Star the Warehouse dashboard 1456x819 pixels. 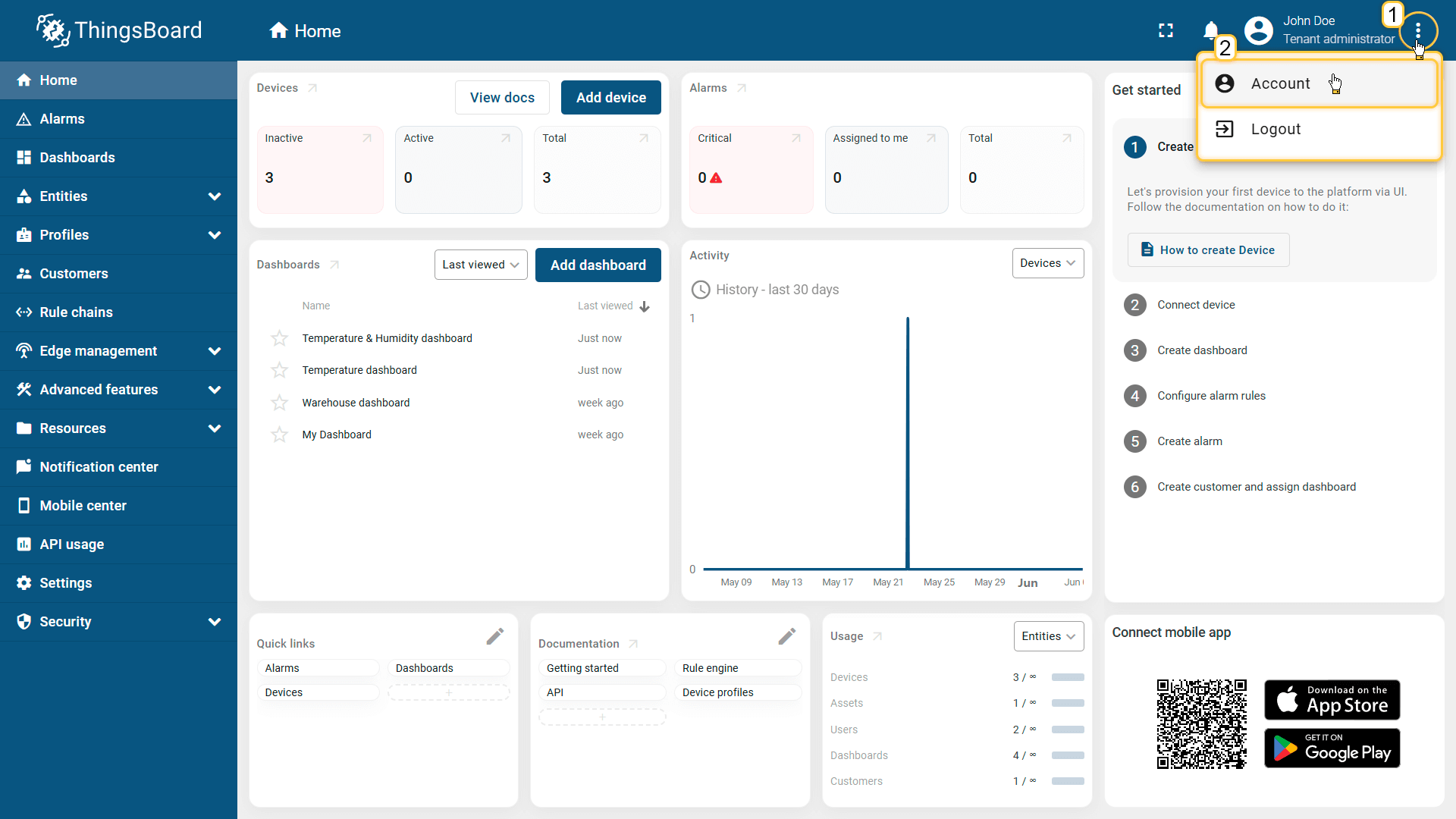pyautogui.click(x=279, y=403)
